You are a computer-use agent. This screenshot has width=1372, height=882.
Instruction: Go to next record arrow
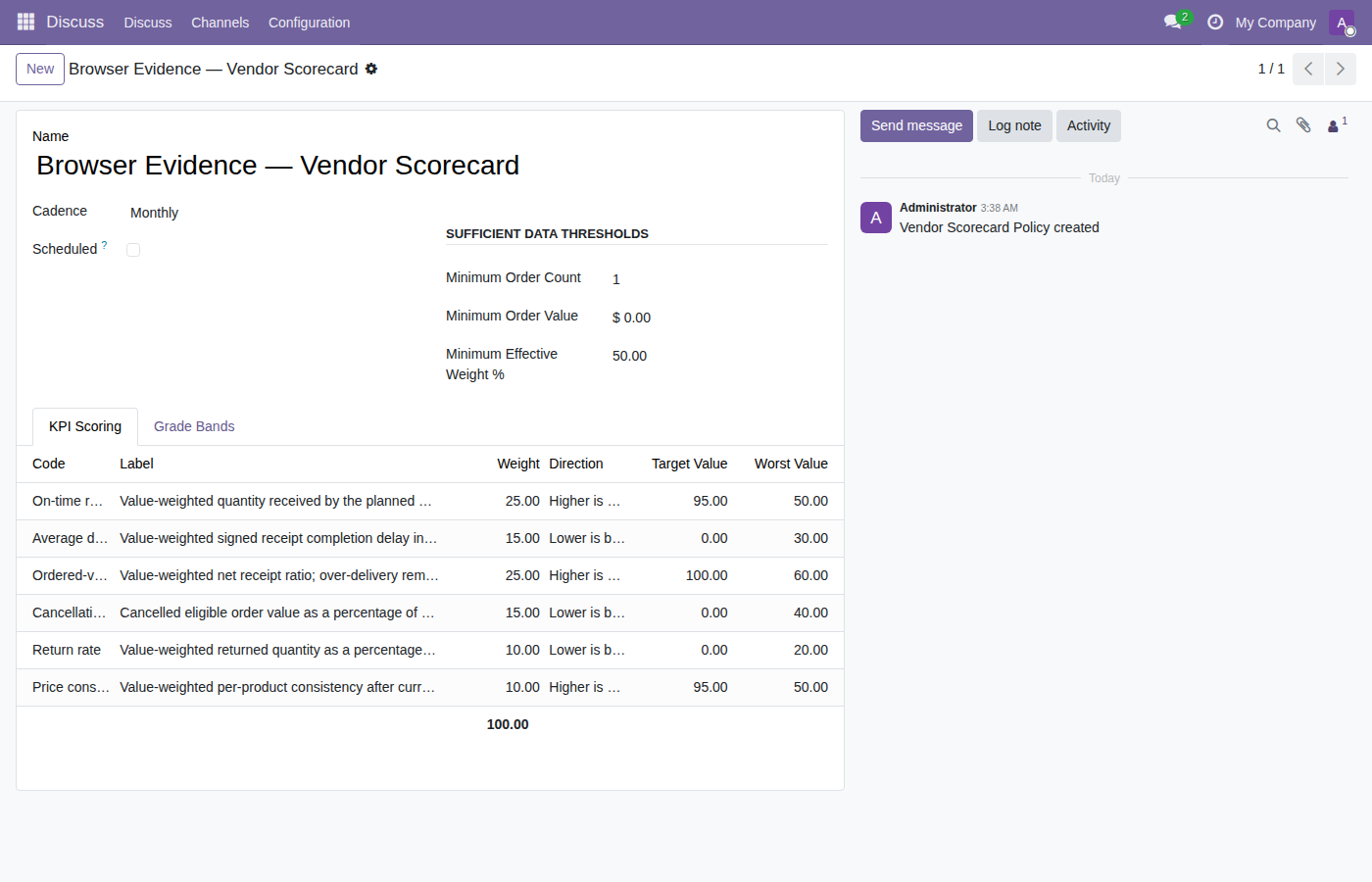click(1341, 69)
